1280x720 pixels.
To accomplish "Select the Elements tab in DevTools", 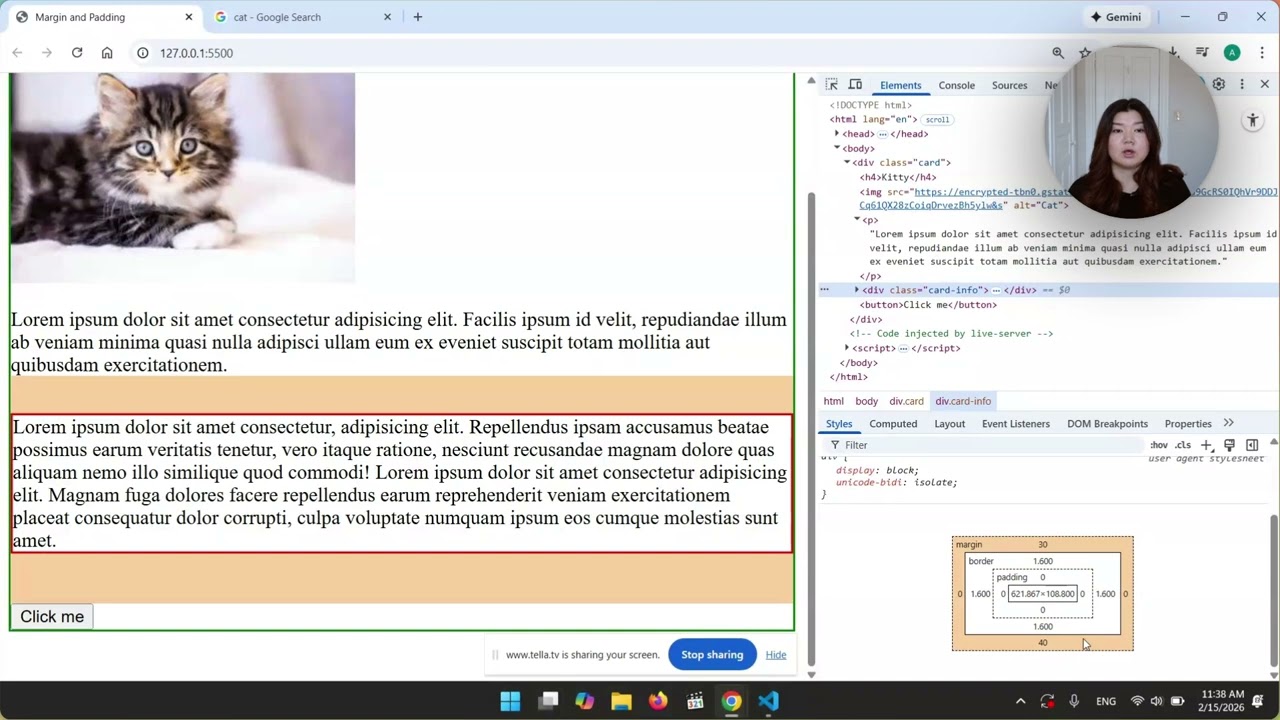I will coord(900,85).
